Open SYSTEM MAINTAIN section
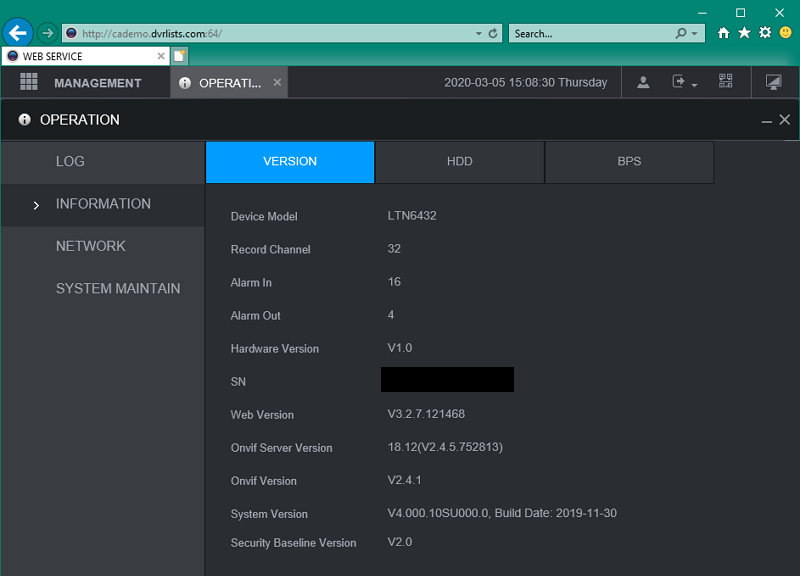The width and height of the screenshot is (800, 576). (x=118, y=289)
